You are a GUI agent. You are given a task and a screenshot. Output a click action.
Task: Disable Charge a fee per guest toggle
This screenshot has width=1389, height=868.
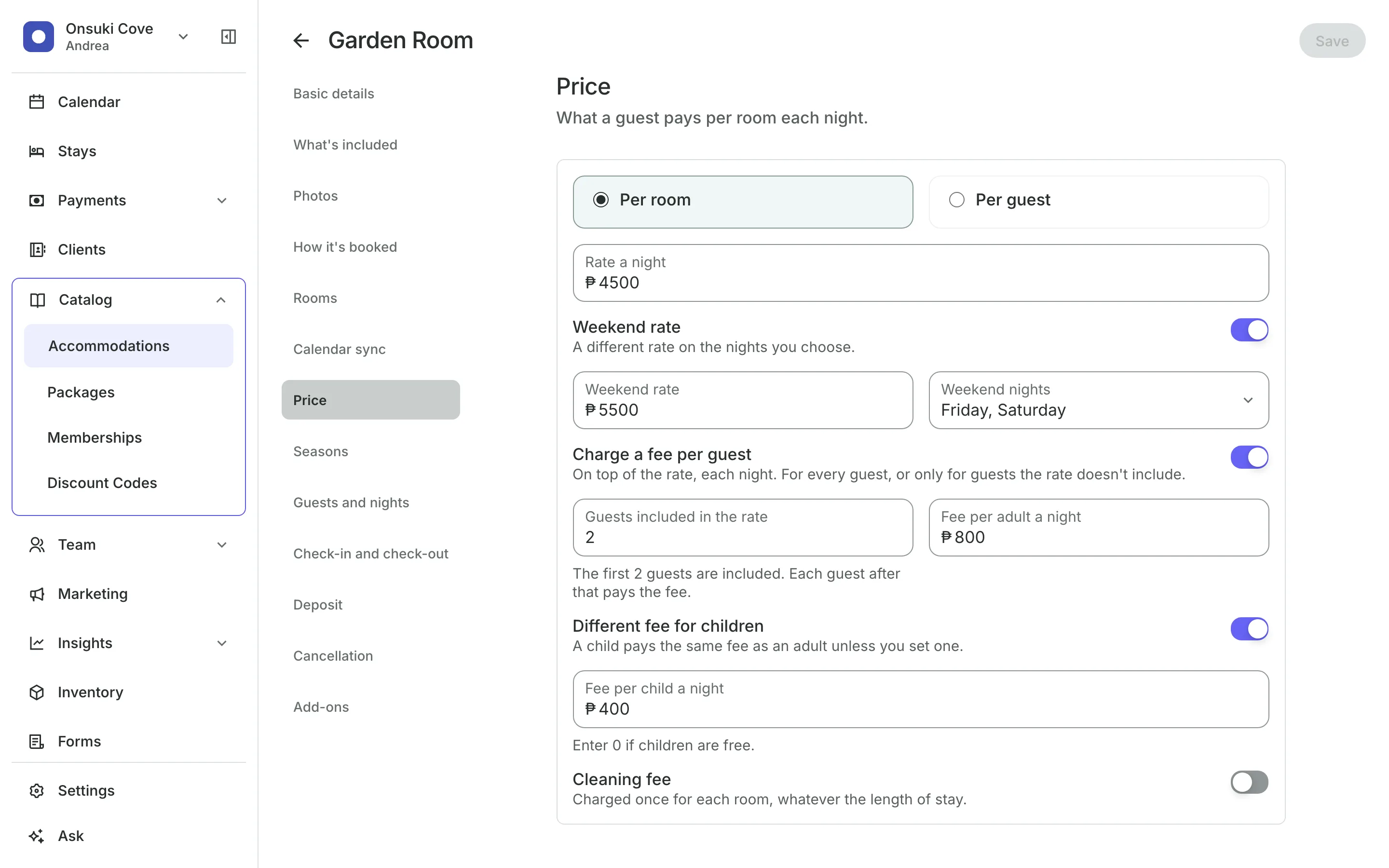(1249, 458)
